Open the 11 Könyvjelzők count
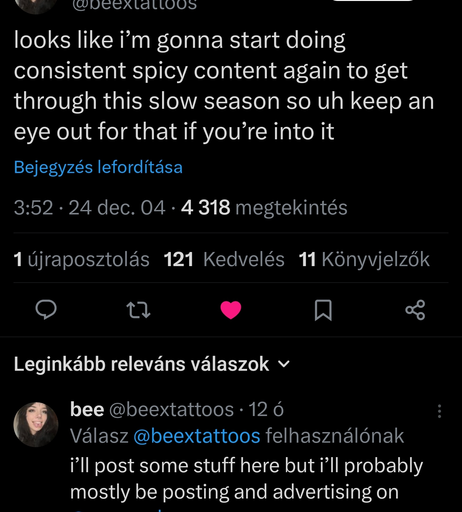Image resolution: width=462 pixels, height=512 pixels. tap(364, 259)
